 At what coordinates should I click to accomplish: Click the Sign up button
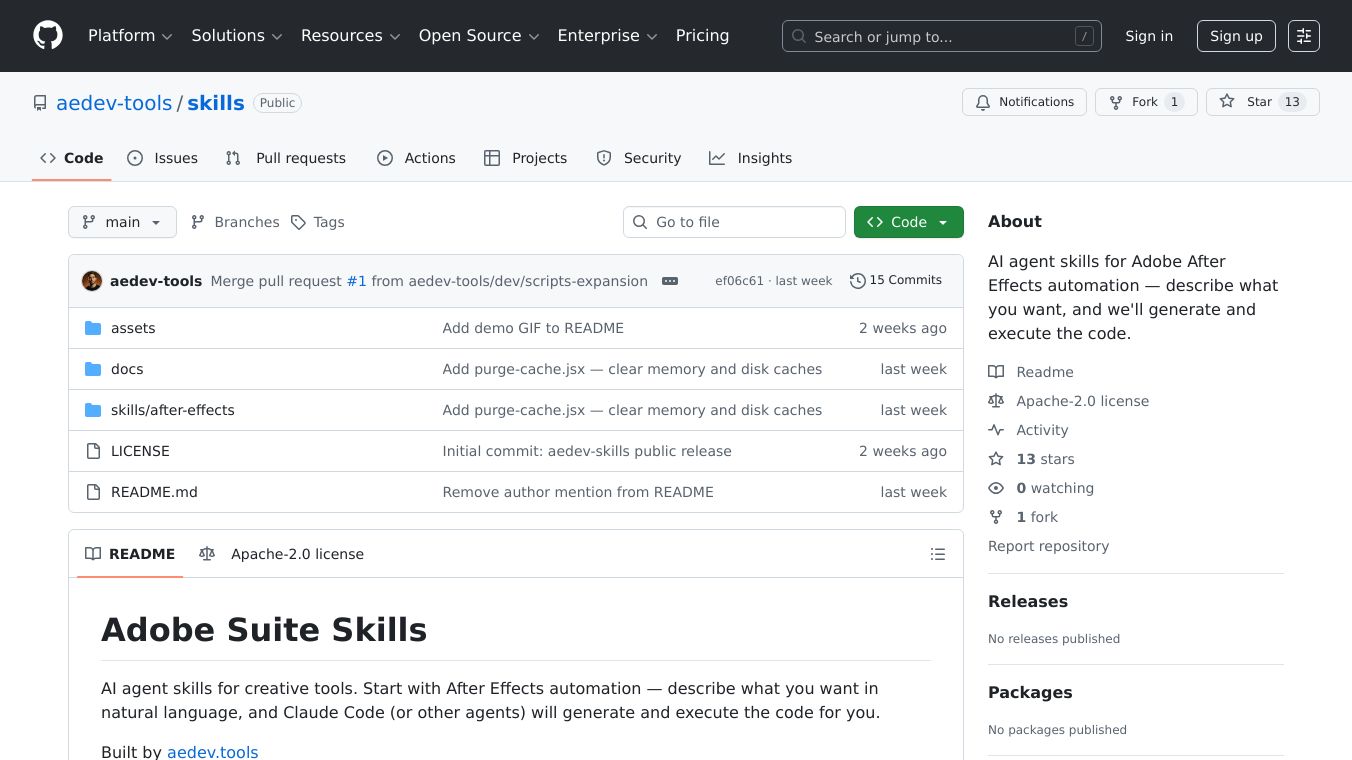[x=1236, y=36]
